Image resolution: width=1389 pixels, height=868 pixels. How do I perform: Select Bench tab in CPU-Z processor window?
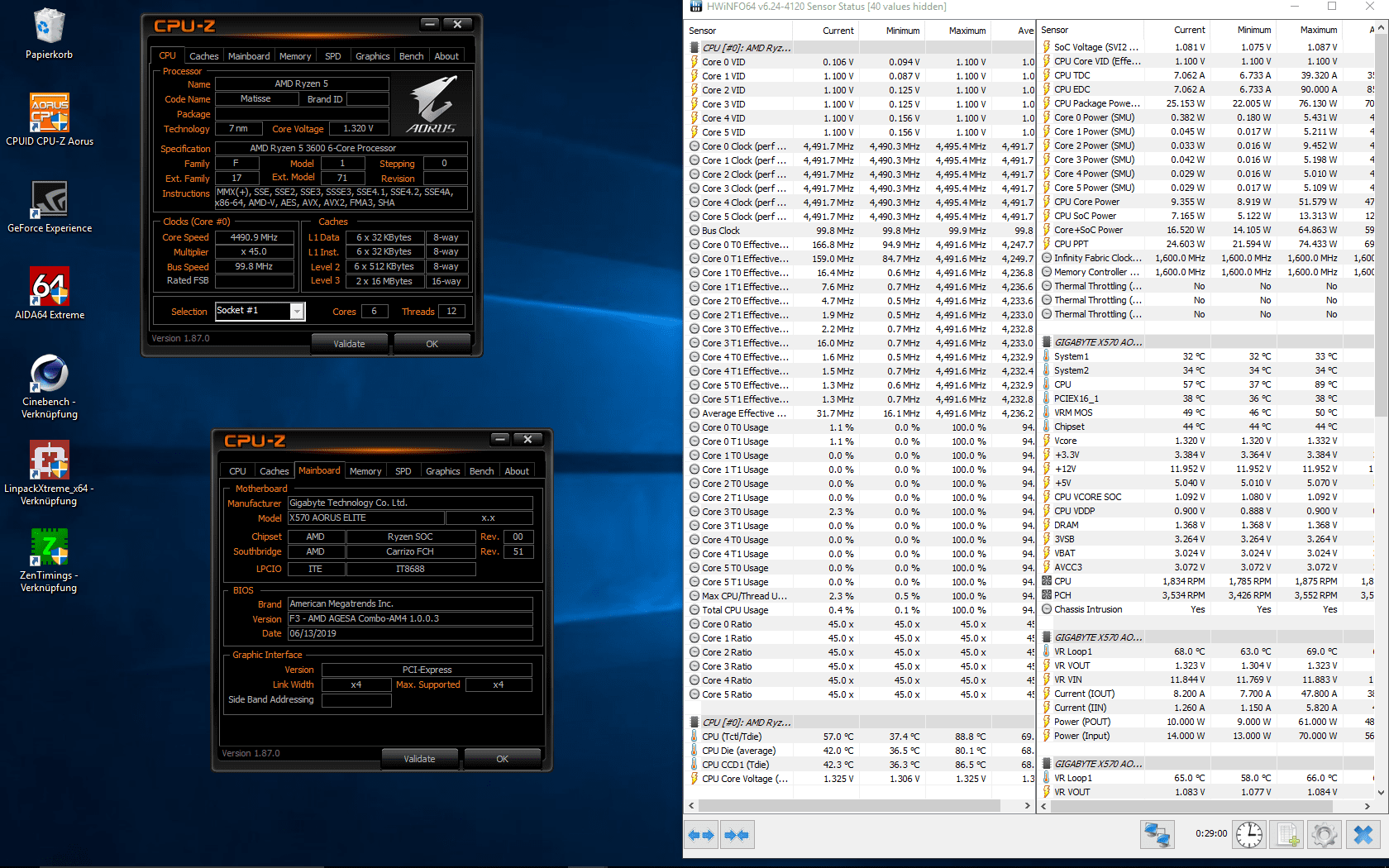(411, 56)
